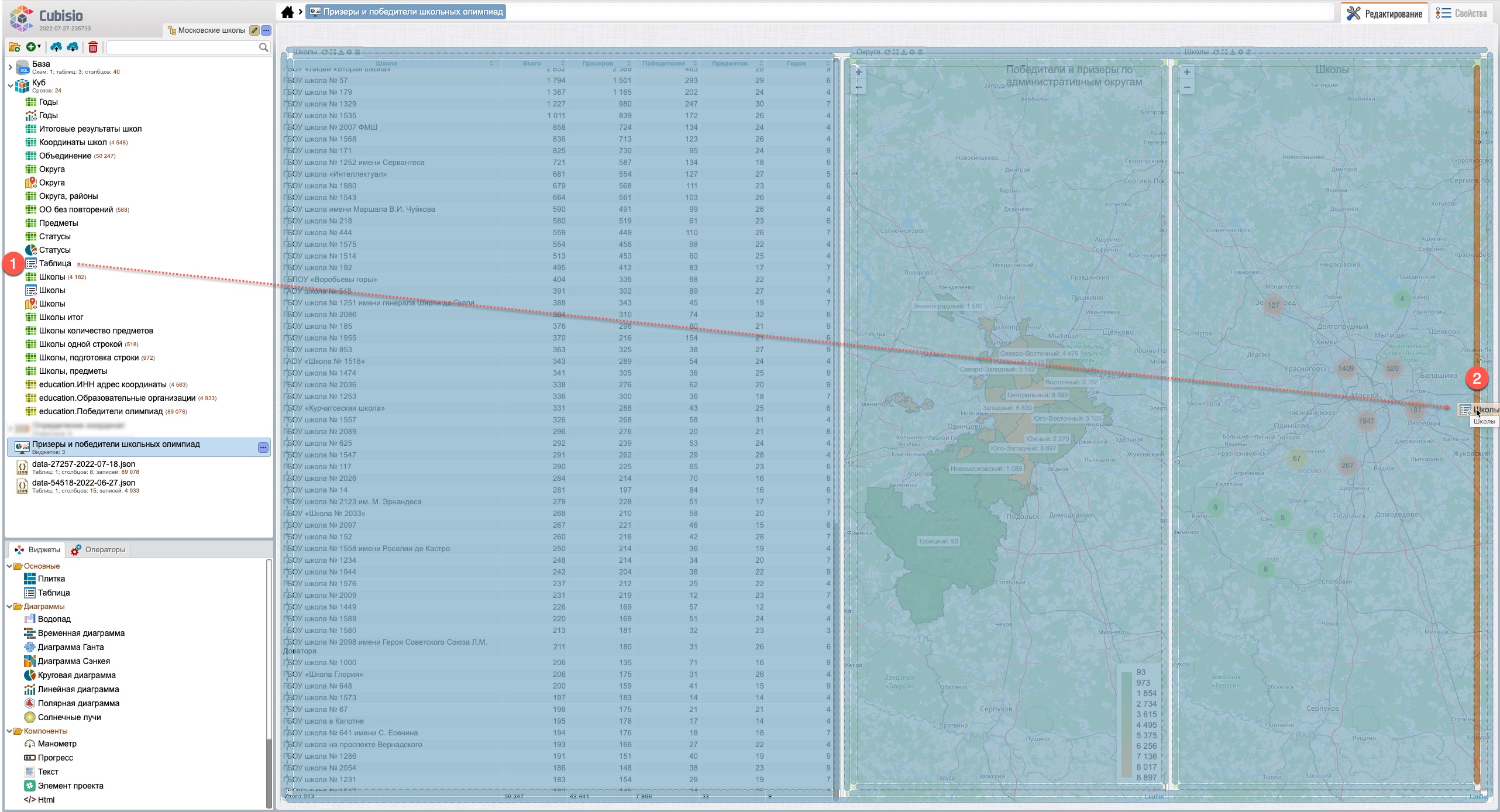Zoom in on the Округа map
Image resolution: width=1500 pixels, height=812 pixels.
click(859, 73)
